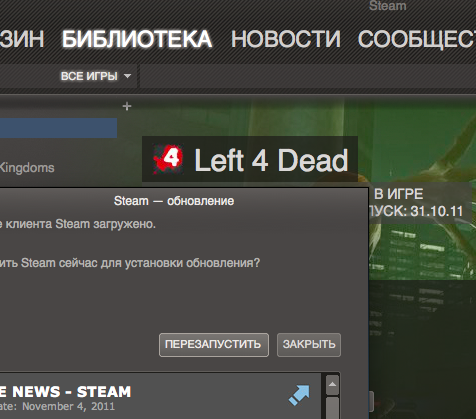Open the partially visible МАГАЗИН tab
476x419 pixels.
click(x=22, y=39)
